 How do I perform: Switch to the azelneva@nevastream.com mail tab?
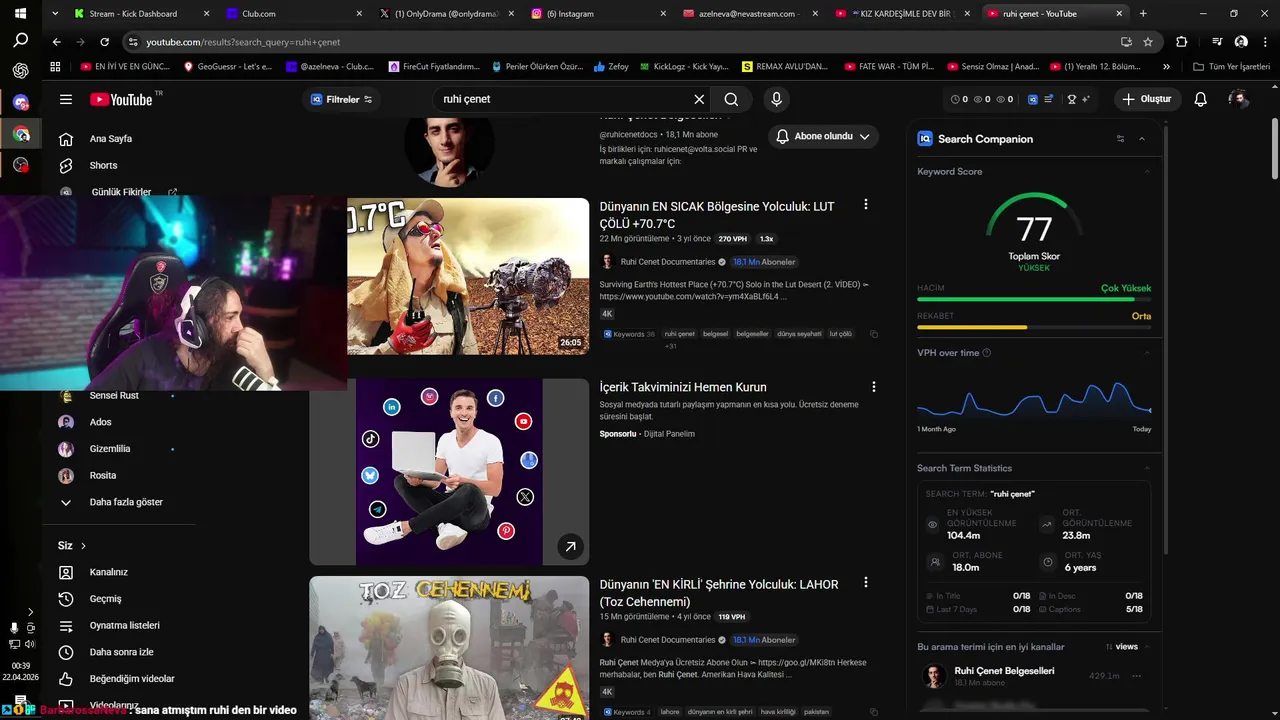pyautogui.click(x=751, y=14)
